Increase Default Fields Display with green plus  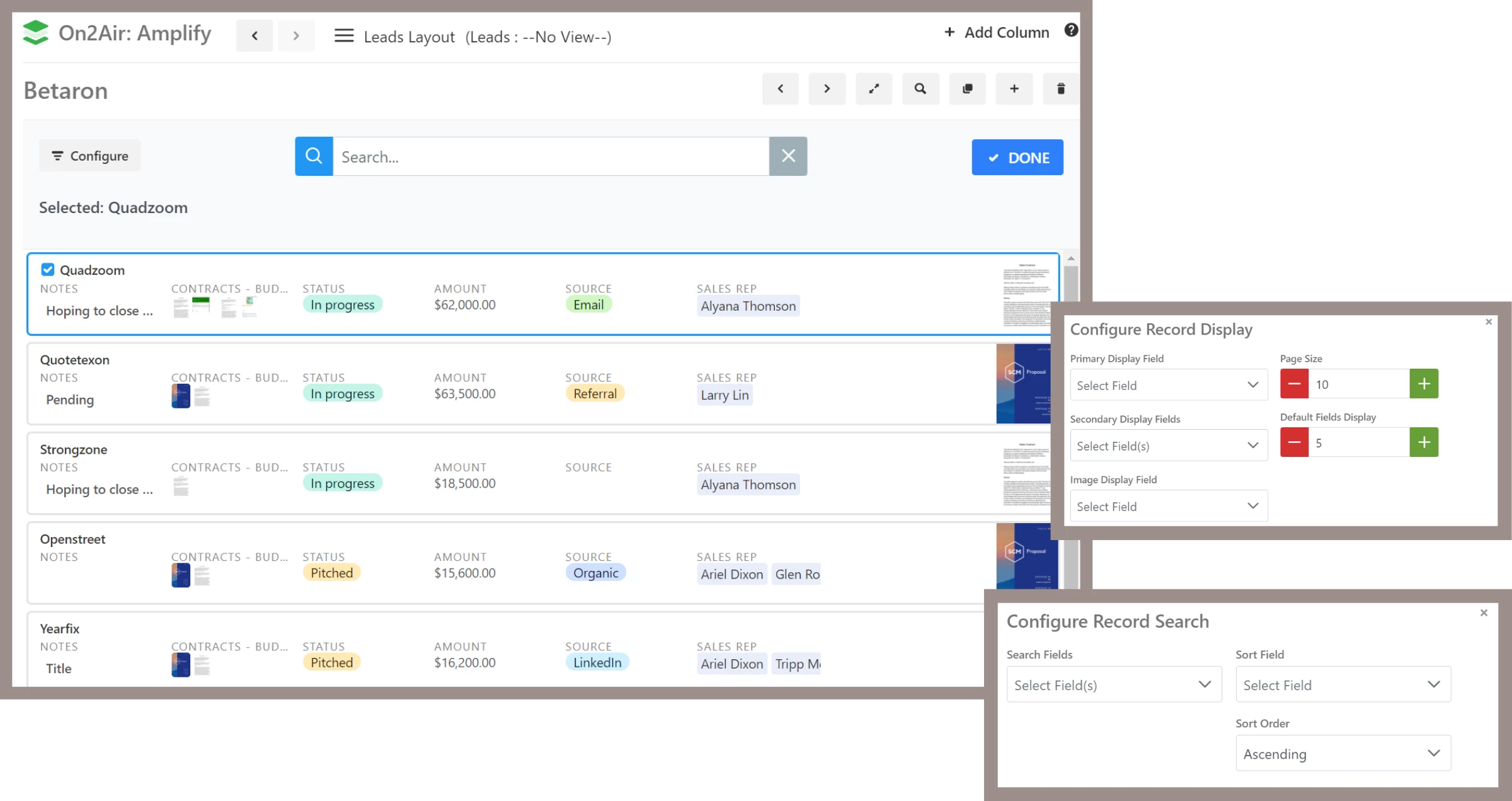click(1424, 442)
